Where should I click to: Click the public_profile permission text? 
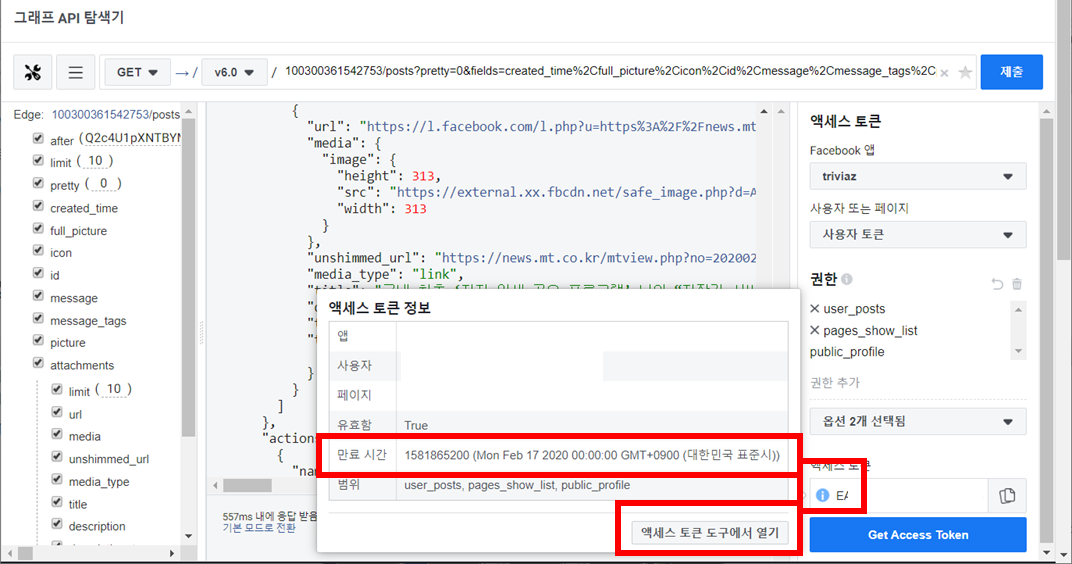[x=847, y=352]
